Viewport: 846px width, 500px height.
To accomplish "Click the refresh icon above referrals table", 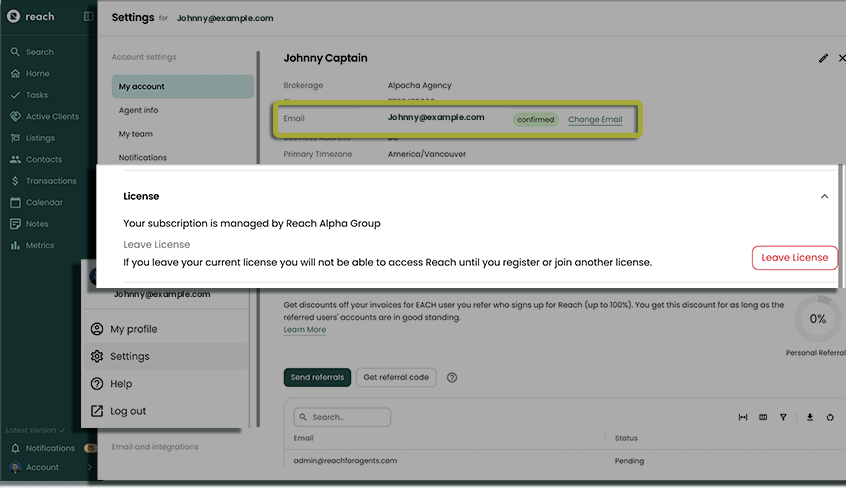I will pos(830,417).
